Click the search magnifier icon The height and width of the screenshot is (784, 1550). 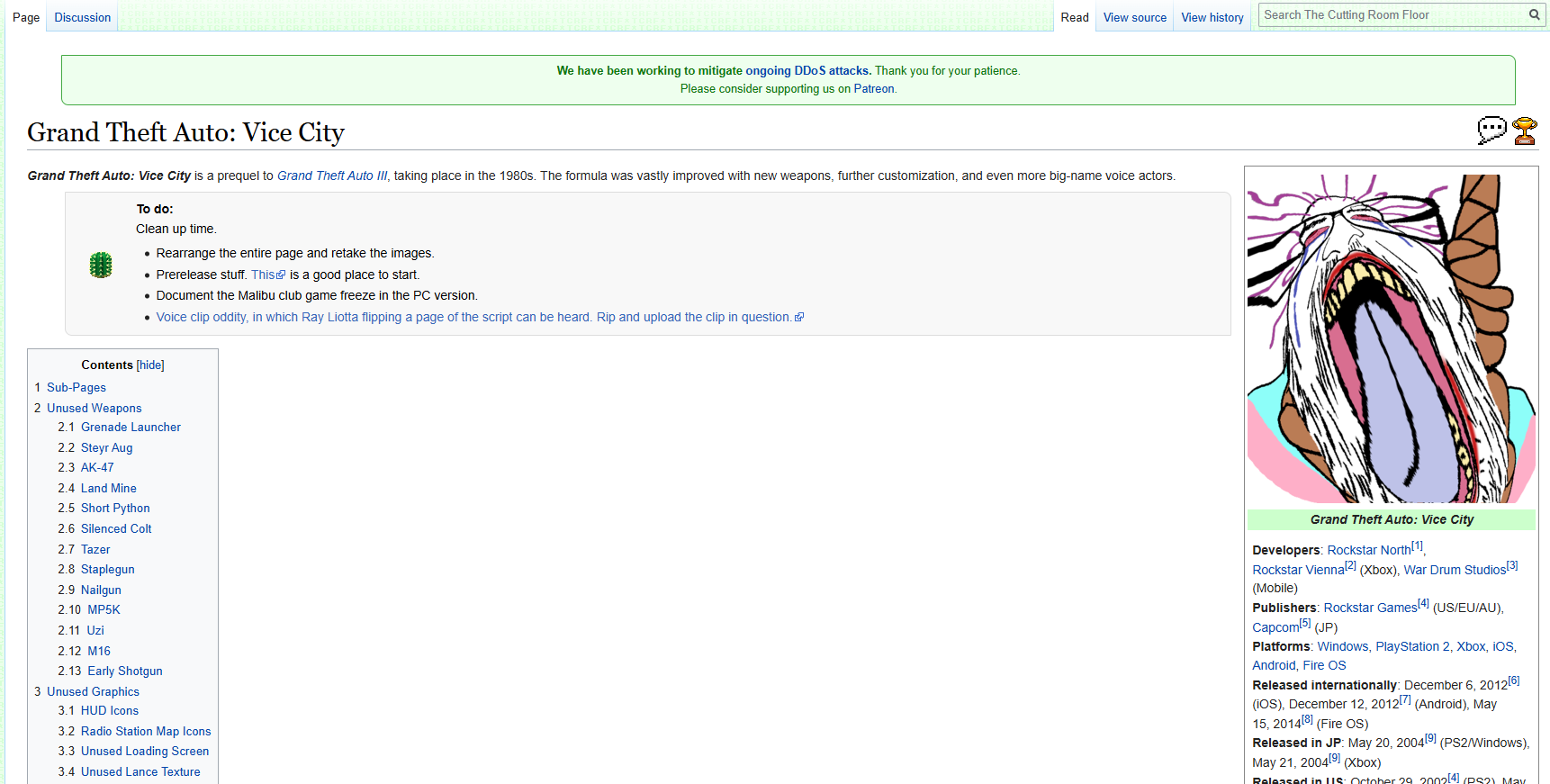(1534, 14)
